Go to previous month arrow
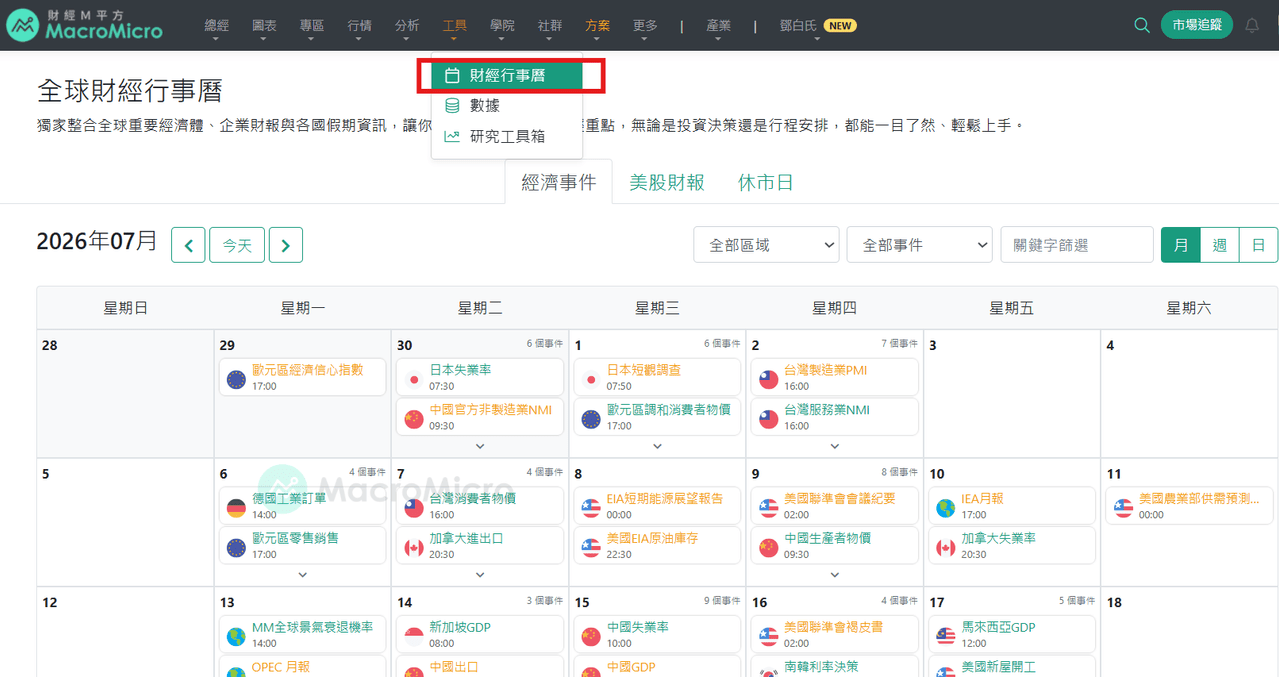1279x677 pixels. 188,245
